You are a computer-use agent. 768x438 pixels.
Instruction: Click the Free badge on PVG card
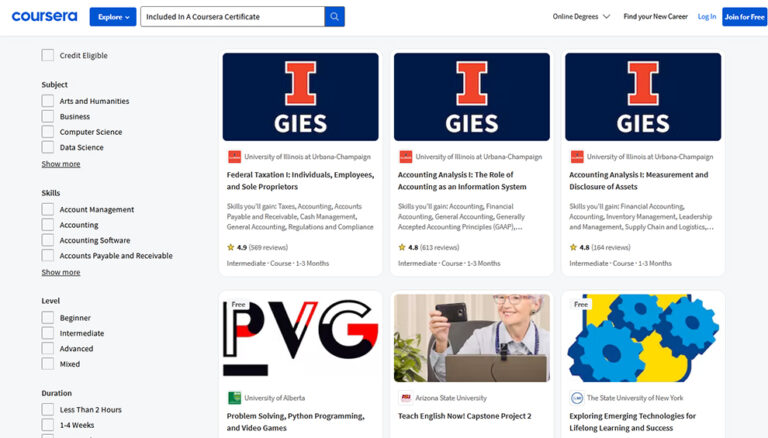click(x=238, y=304)
